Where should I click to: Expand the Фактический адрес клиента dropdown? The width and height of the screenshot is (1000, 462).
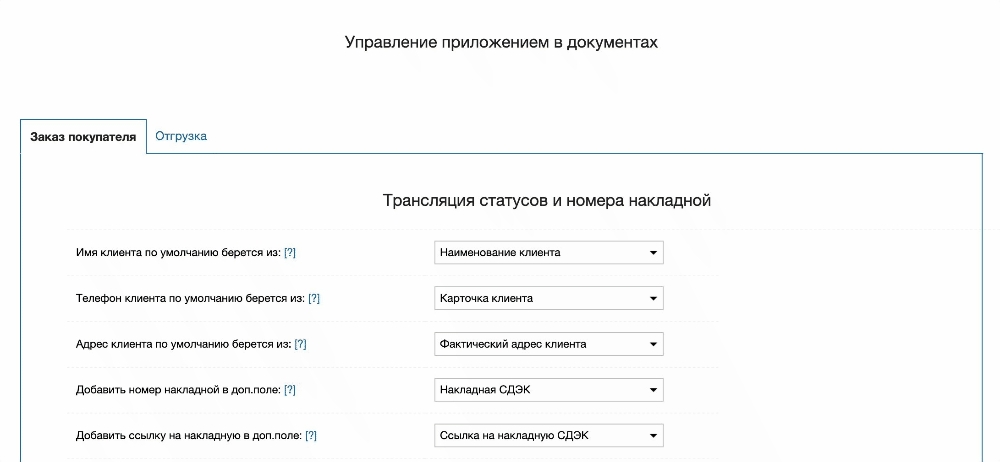pyautogui.click(x=548, y=345)
